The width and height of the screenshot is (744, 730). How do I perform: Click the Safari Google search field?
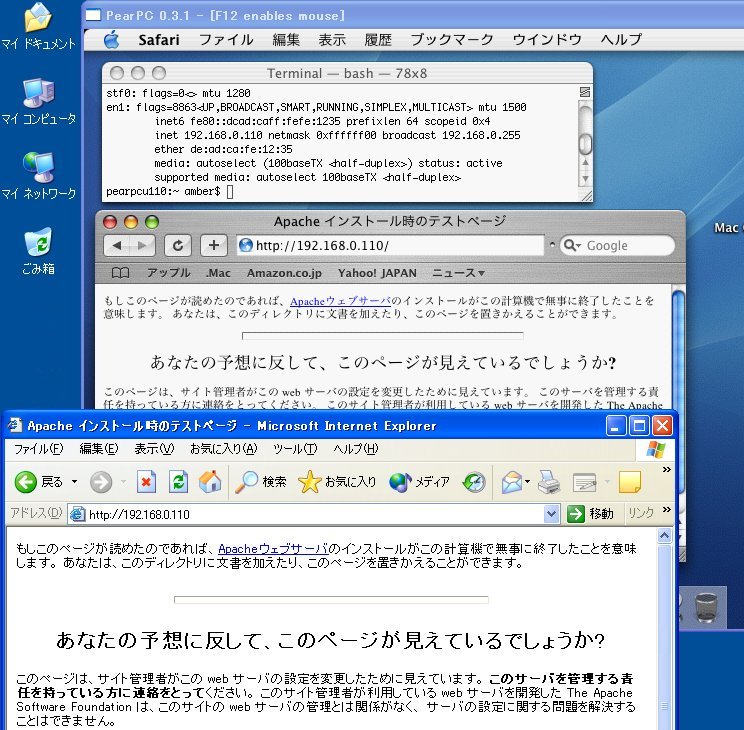(x=617, y=245)
